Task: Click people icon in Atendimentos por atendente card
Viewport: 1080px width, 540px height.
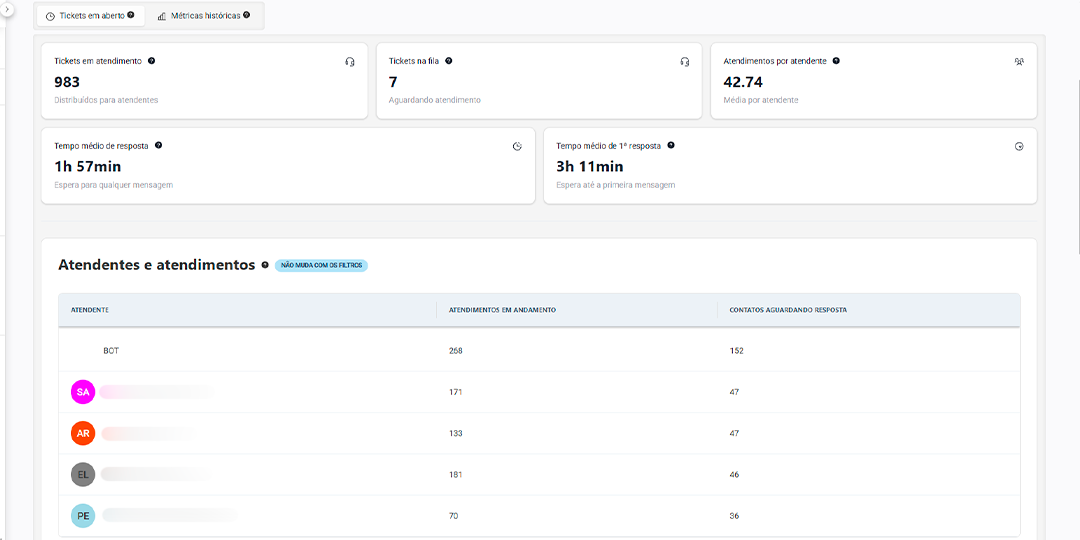Action: tap(1019, 62)
